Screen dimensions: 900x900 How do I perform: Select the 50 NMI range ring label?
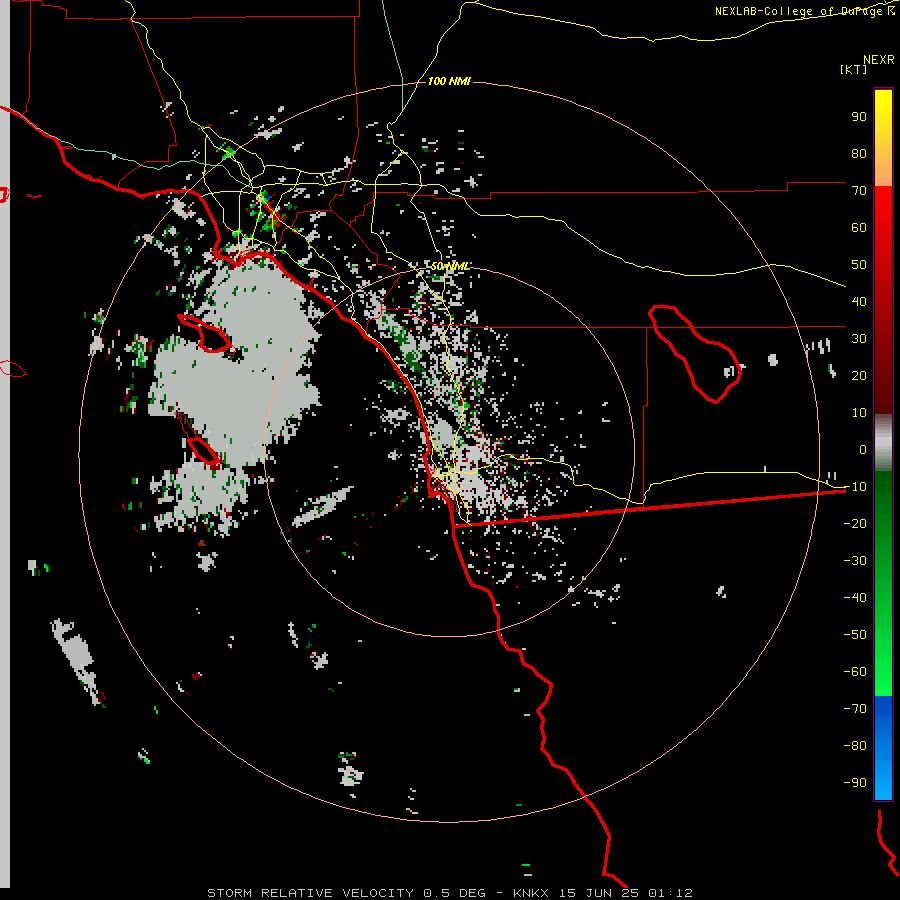(x=450, y=266)
